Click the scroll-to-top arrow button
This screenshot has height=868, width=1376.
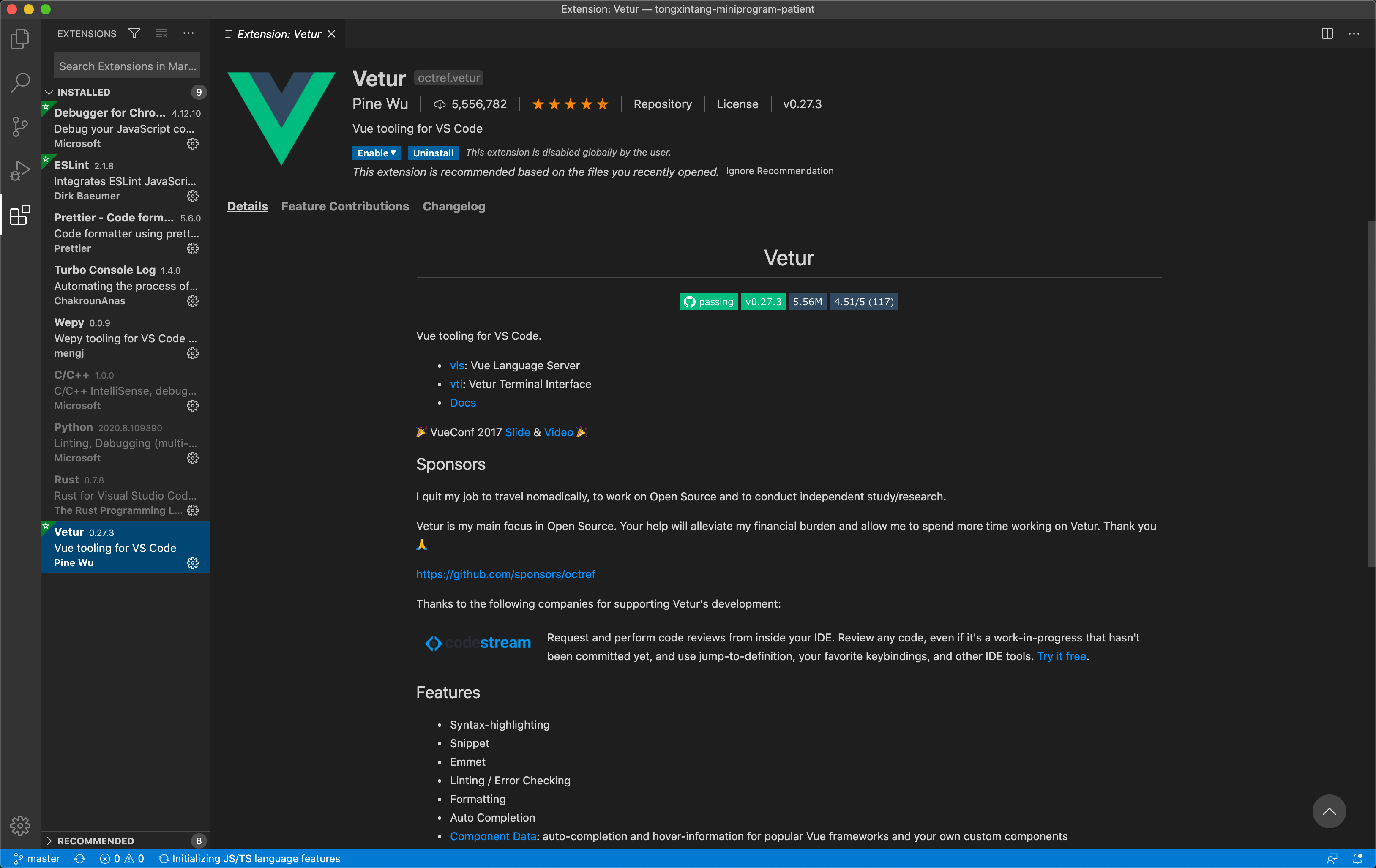click(1329, 811)
